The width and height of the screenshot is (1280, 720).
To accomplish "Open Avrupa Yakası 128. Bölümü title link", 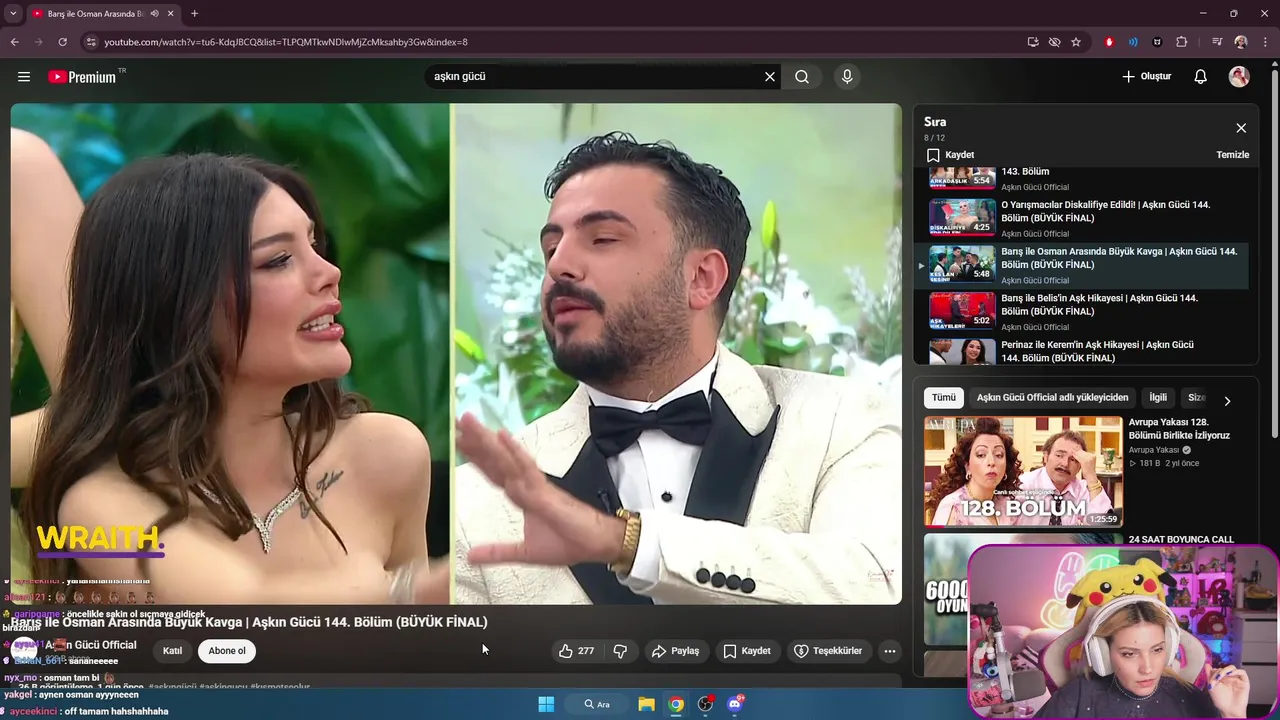I will point(1179,429).
